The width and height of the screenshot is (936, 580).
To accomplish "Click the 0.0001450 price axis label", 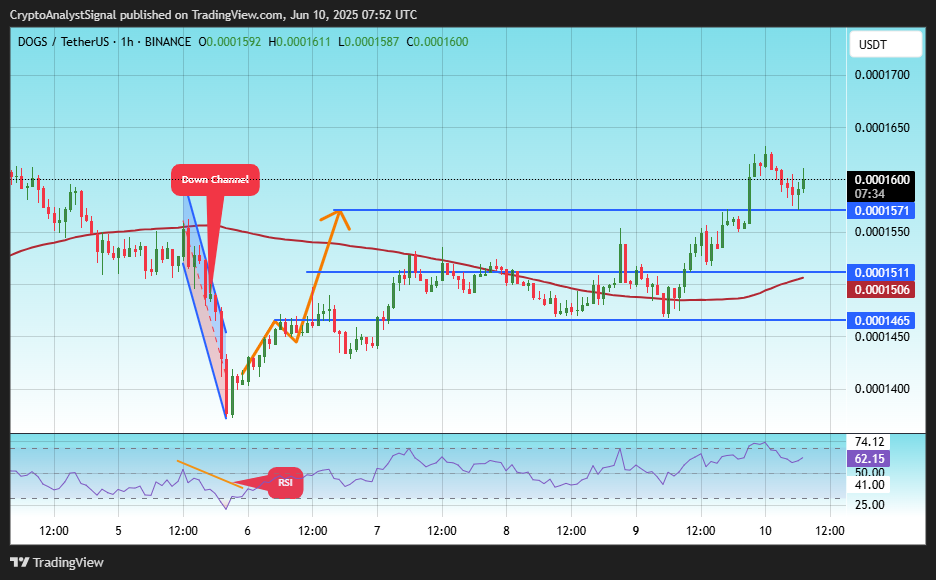I will pyautogui.click(x=882, y=337).
